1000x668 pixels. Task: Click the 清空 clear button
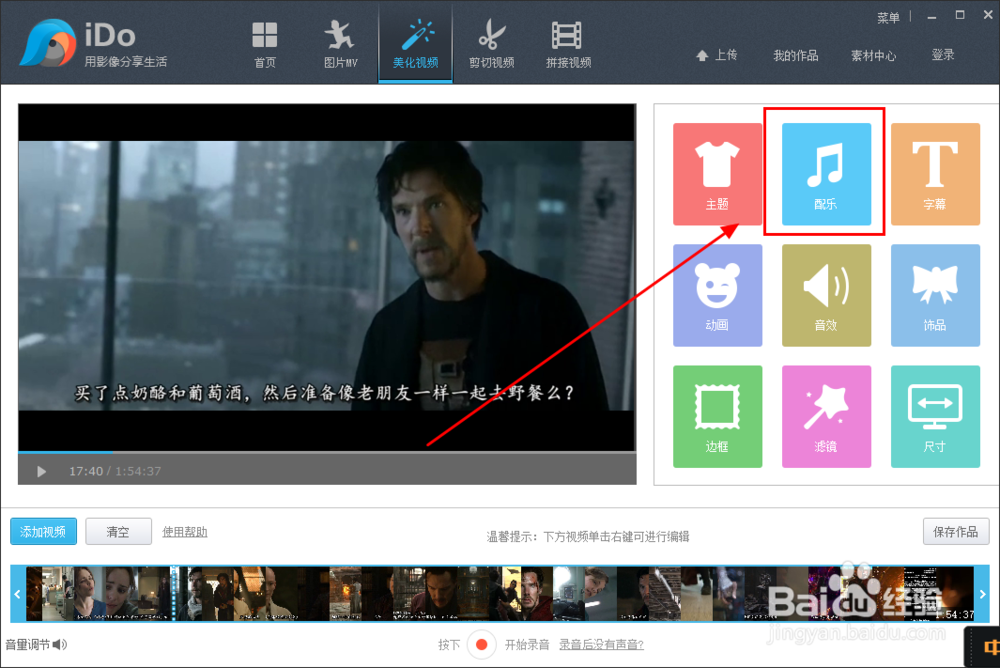click(119, 531)
